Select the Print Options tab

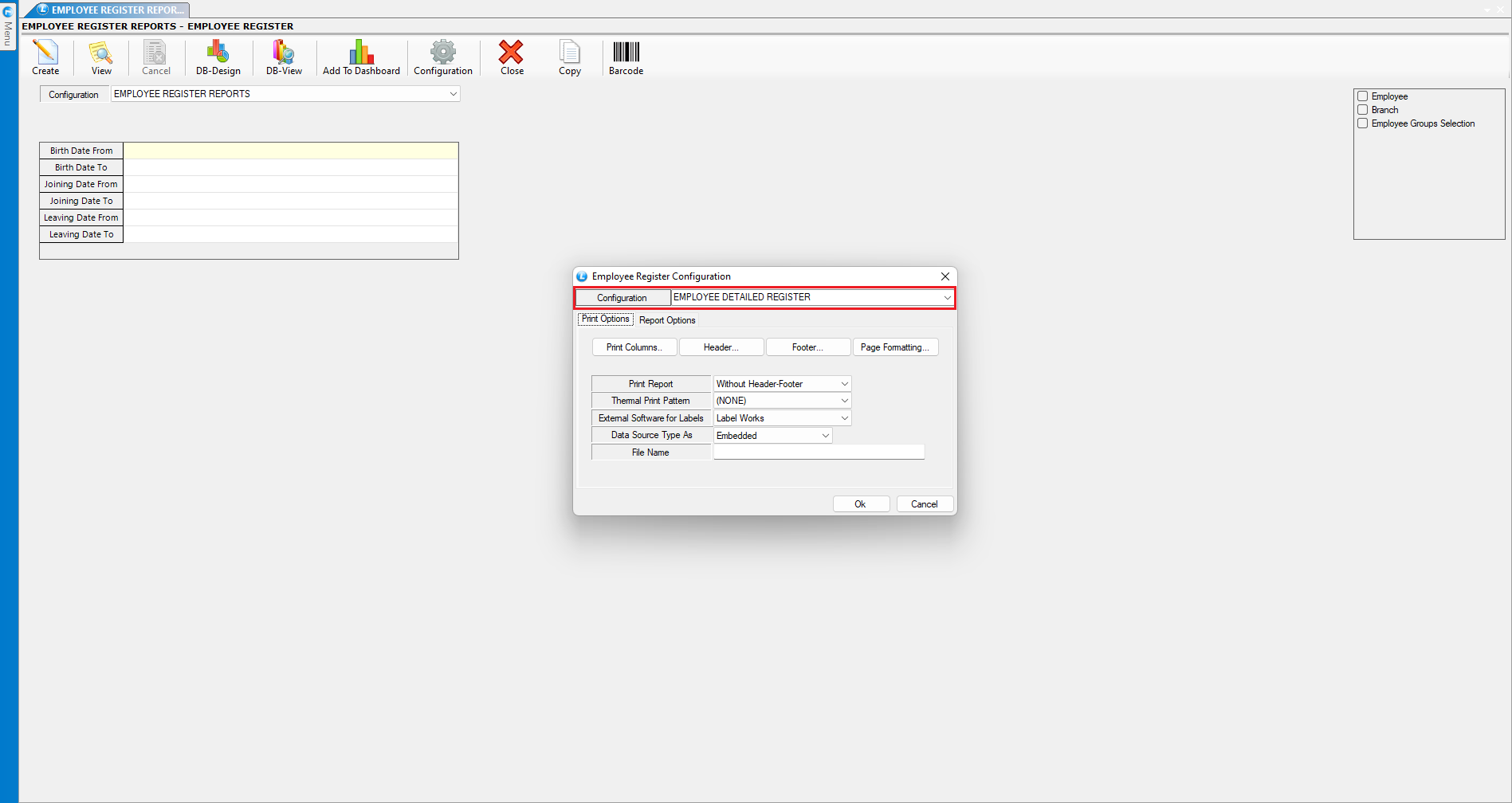[605, 319]
